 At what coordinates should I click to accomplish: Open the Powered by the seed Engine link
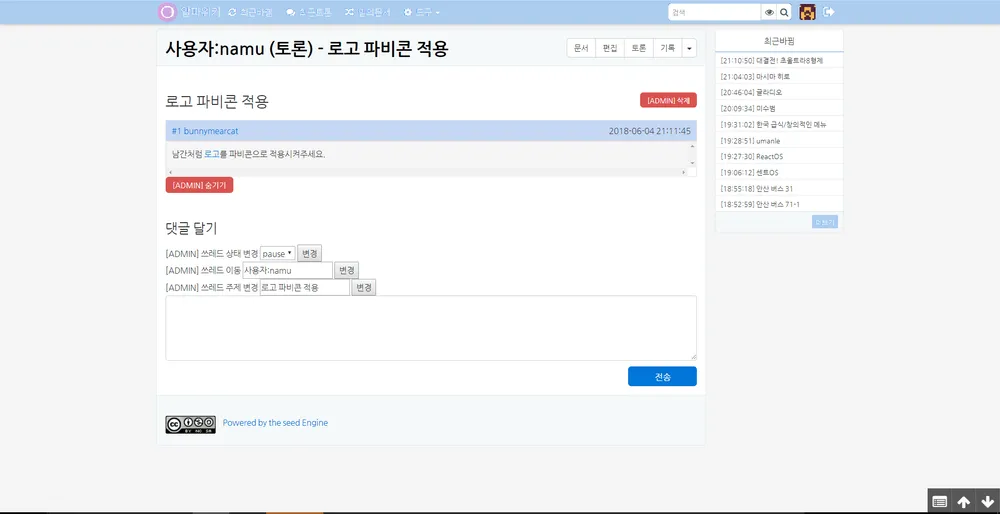coord(275,422)
